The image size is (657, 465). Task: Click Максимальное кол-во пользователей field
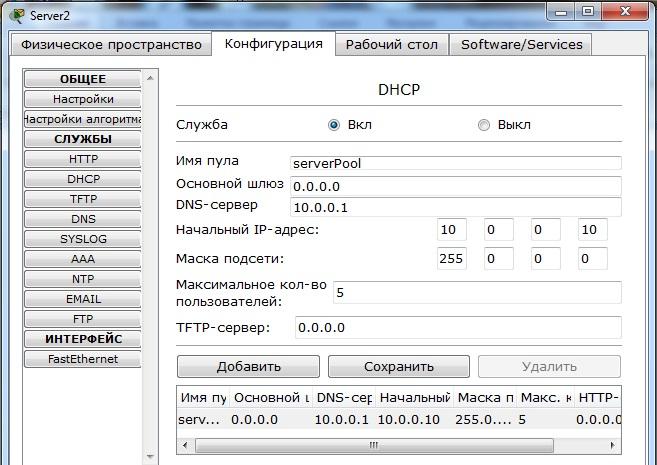(x=477, y=292)
